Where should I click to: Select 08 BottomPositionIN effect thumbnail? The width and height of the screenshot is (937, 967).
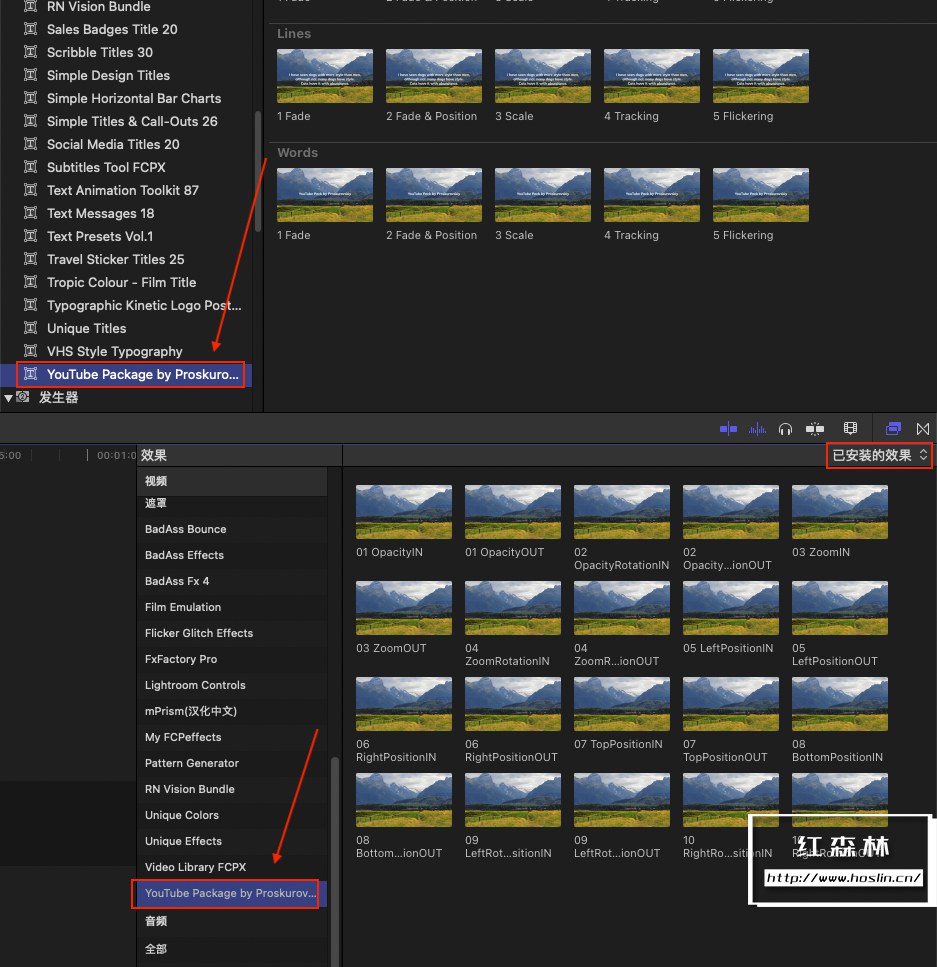pos(840,704)
